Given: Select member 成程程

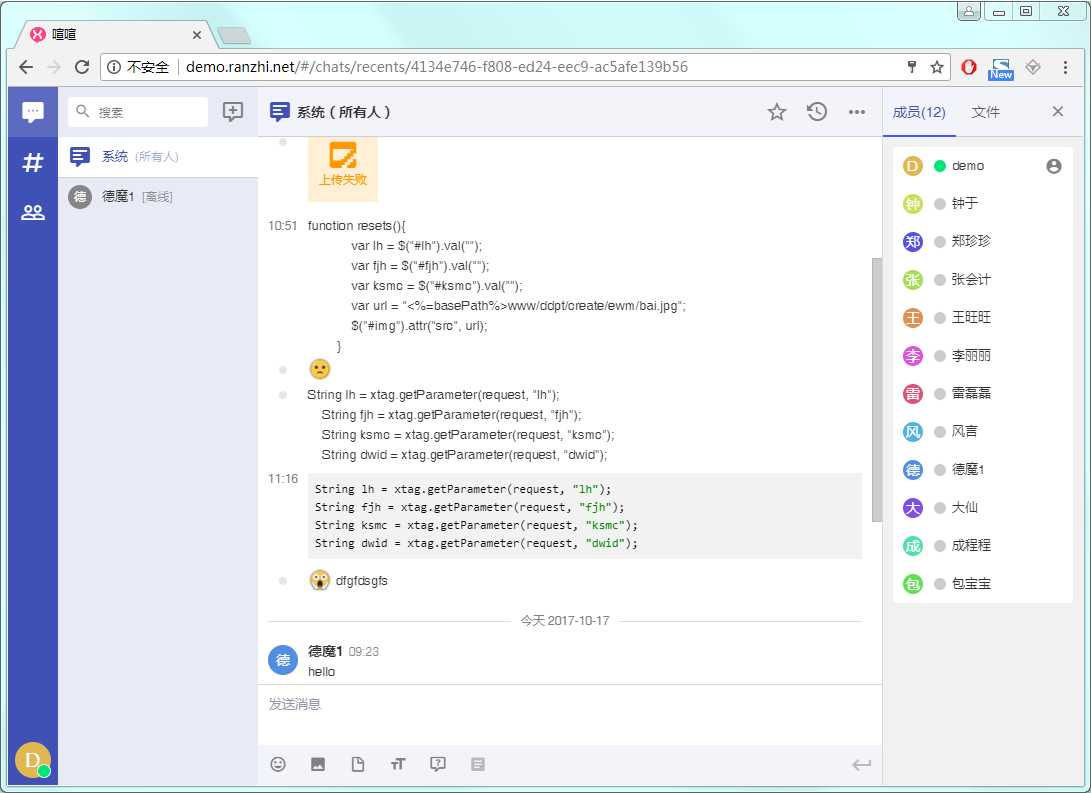Looking at the screenshot, I should coord(982,545).
